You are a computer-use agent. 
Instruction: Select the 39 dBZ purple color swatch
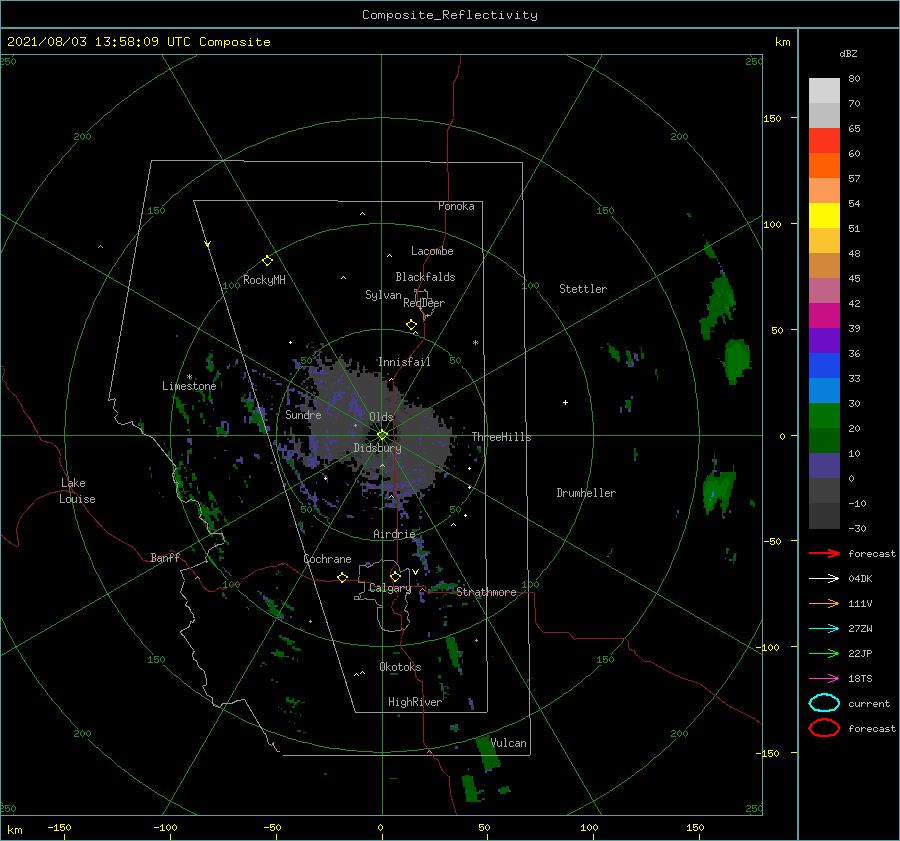point(824,340)
